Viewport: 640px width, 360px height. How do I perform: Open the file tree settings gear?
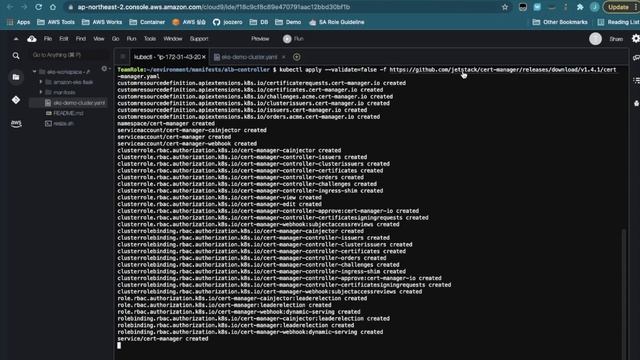click(104, 69)
